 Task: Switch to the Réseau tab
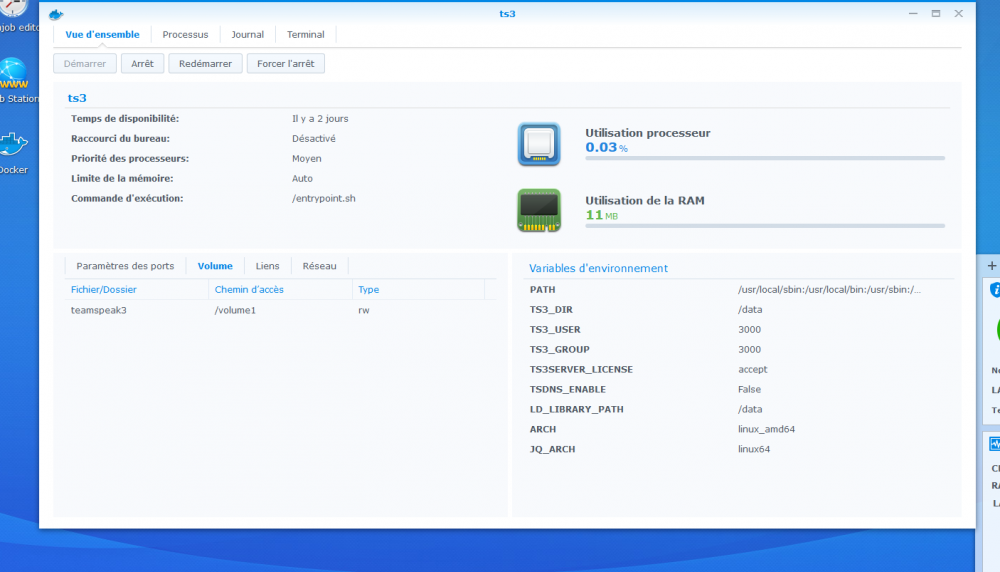pyautogui.click(x=320, y=266)
